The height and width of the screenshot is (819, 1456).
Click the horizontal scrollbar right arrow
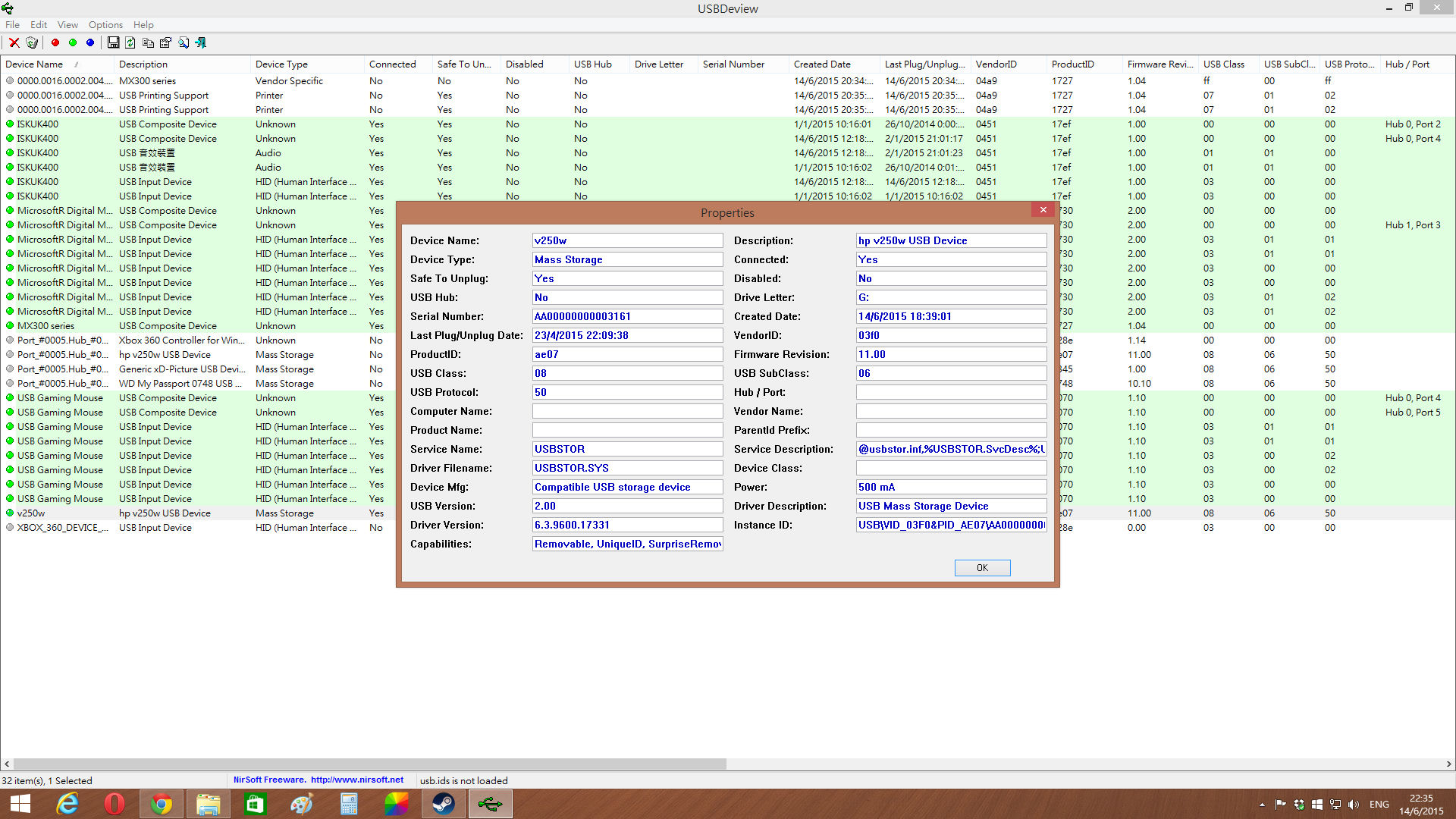pos(1448,764)
